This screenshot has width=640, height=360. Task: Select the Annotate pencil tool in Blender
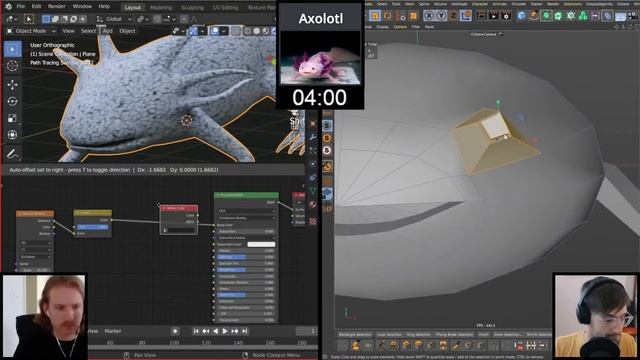tap(13, 154)
